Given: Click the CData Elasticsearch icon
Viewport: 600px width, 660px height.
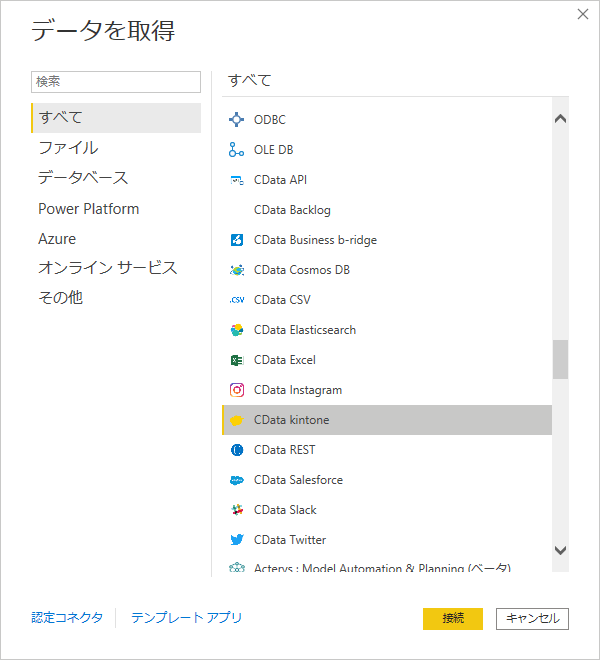Looking at the screenshot, I should (x=237, y=330).
